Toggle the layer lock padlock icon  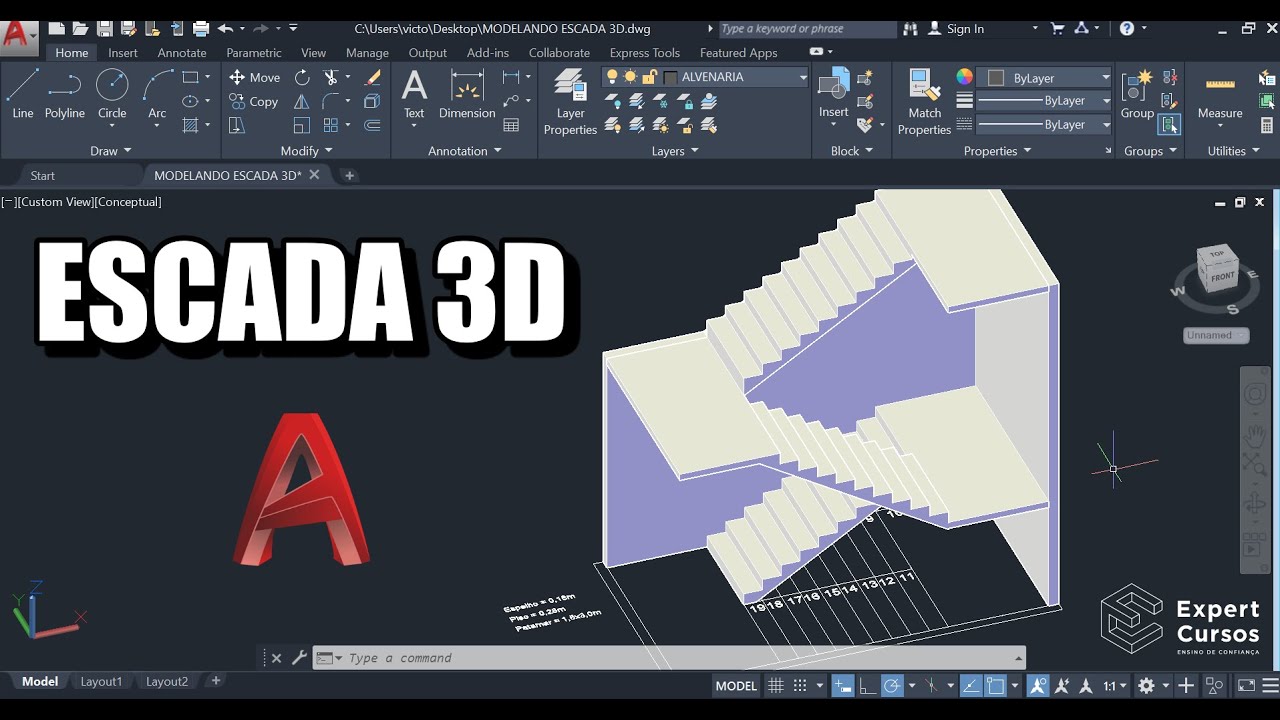649,77
